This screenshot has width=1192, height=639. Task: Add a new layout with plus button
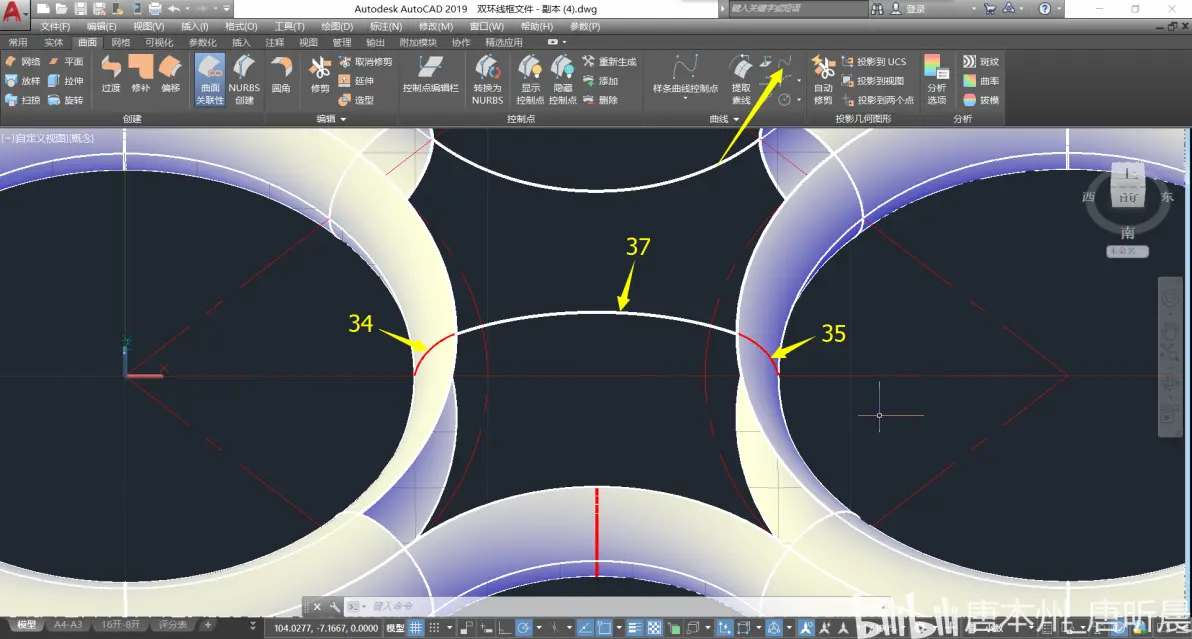tap(208, 625)
